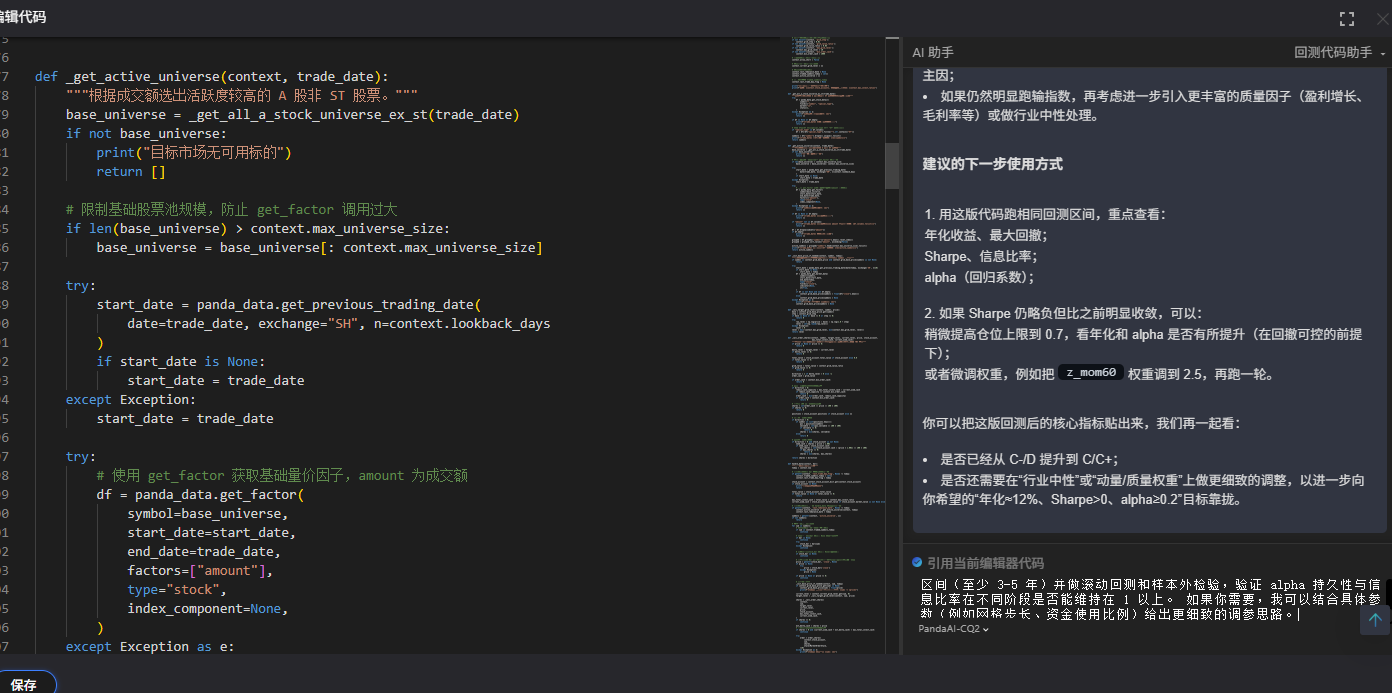The image size is (1392, 693).
Task: Open the 回测代码助手 assistant dropdown
Action: coord(1340,52)
